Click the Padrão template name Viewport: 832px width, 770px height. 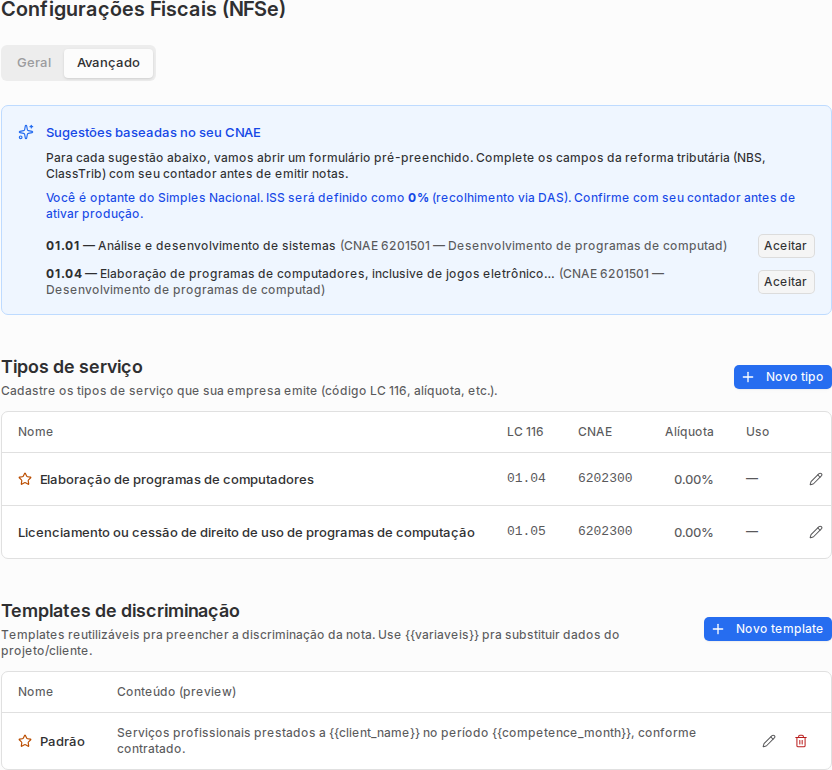(62, 741)
